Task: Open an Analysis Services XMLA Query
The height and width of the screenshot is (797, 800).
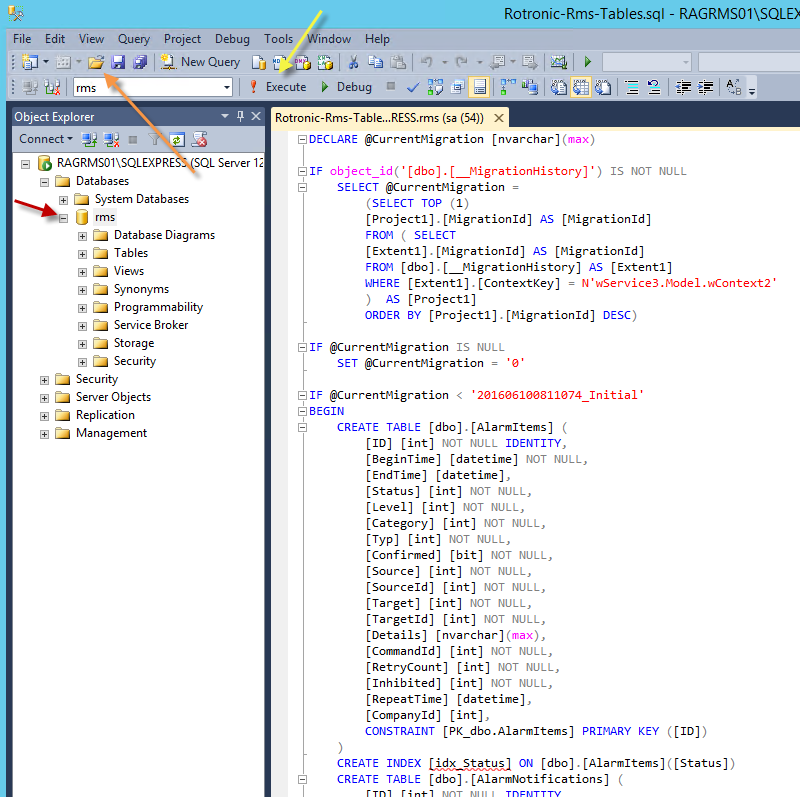Action: tap(325, 62)
